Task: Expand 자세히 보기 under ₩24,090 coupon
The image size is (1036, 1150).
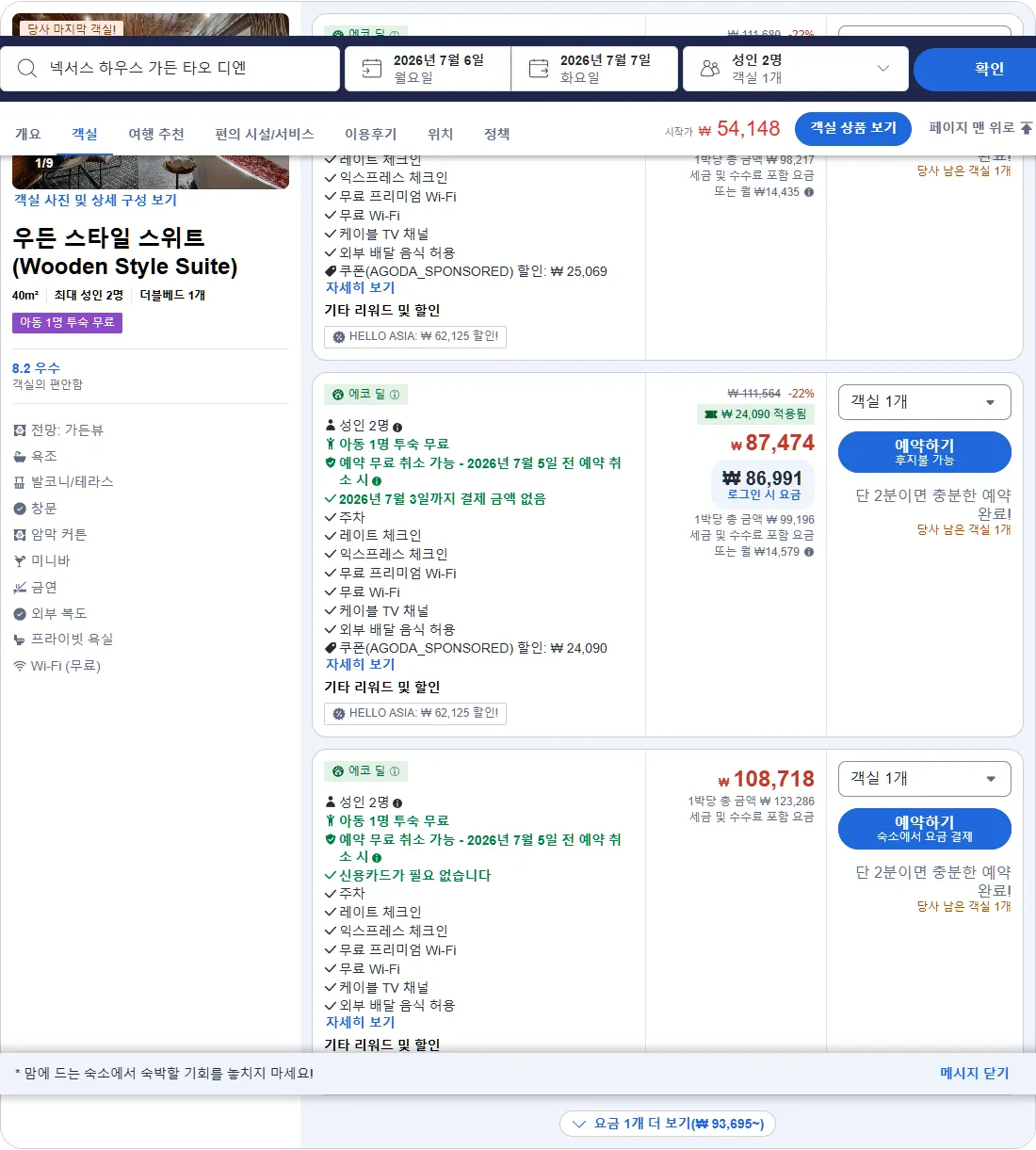Action: [360, 665]
